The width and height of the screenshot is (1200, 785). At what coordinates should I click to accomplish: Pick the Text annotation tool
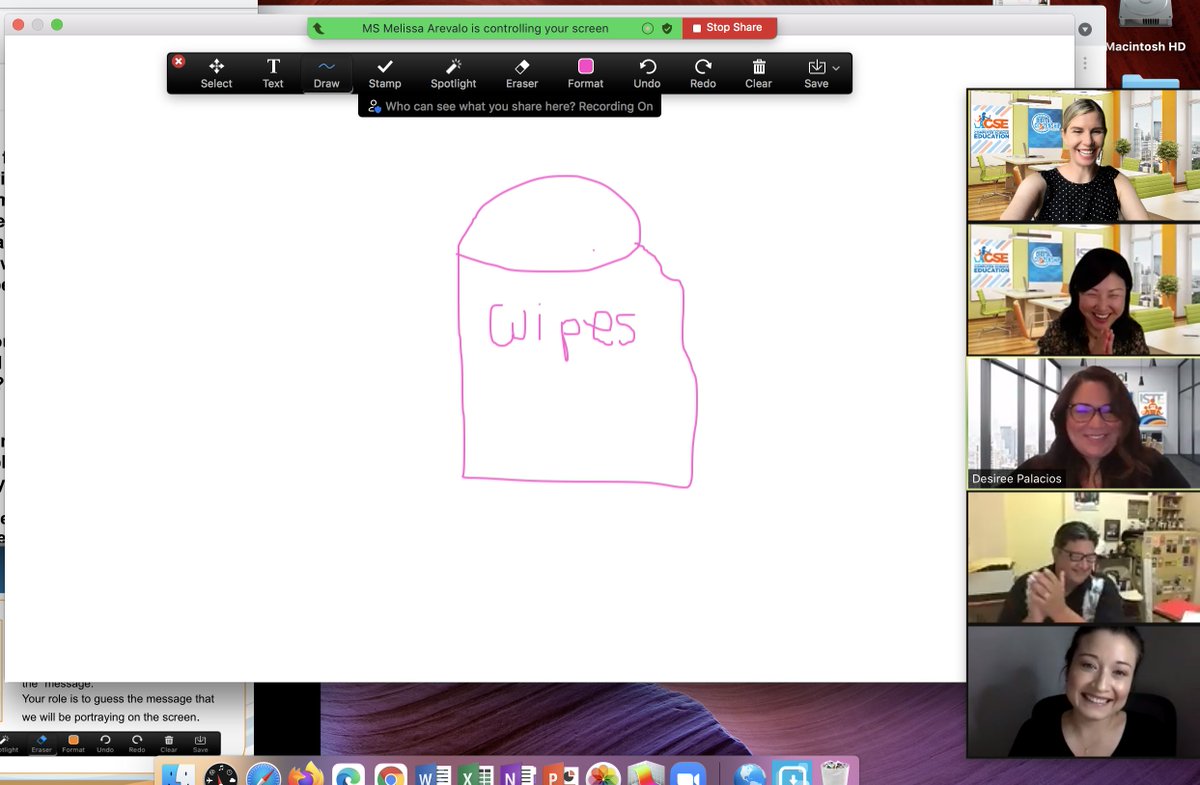[x=273, y=73]
